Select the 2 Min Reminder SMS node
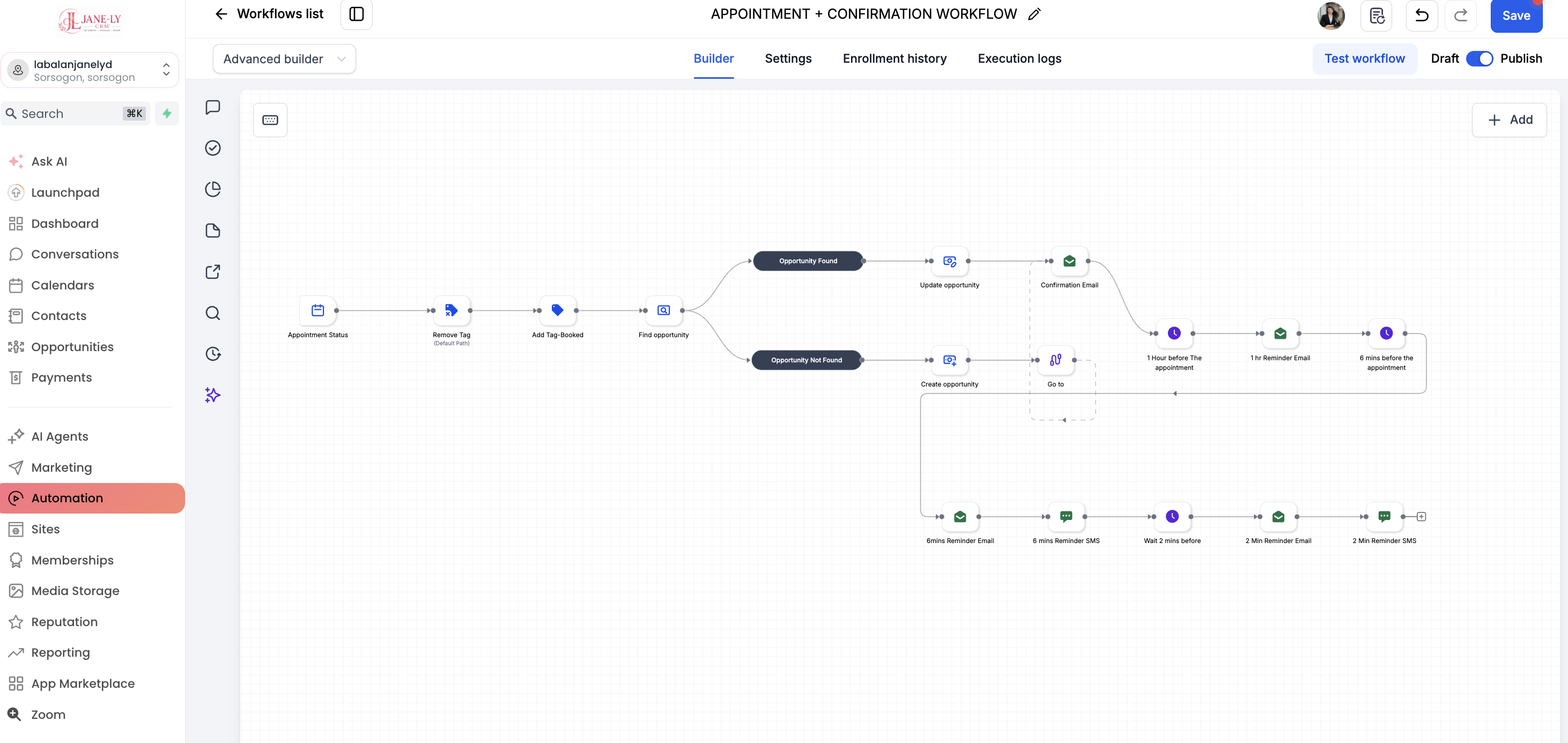Viewport: 1568px width, 743px height. click(x=1384, y=517)
